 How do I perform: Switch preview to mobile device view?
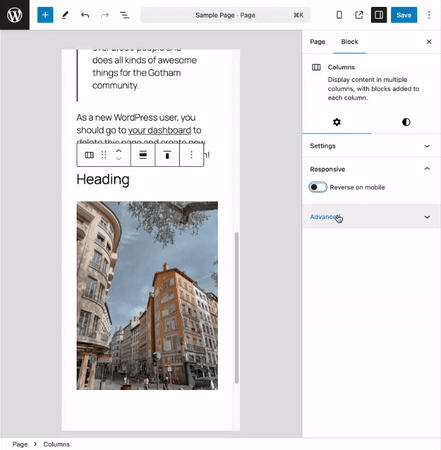339,15
